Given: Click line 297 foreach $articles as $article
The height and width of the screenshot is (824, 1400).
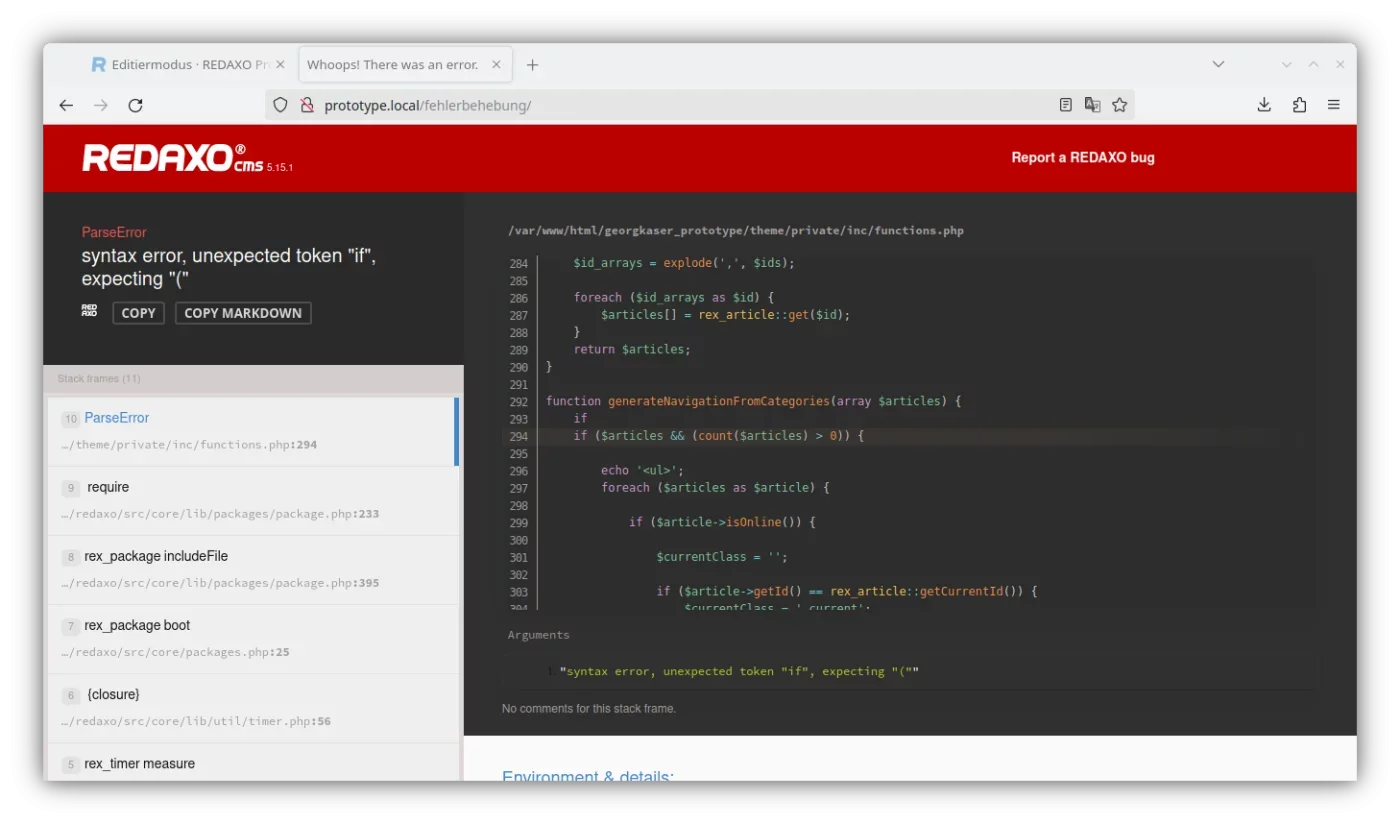Looking at the screenshot, I should coord(715,487).
